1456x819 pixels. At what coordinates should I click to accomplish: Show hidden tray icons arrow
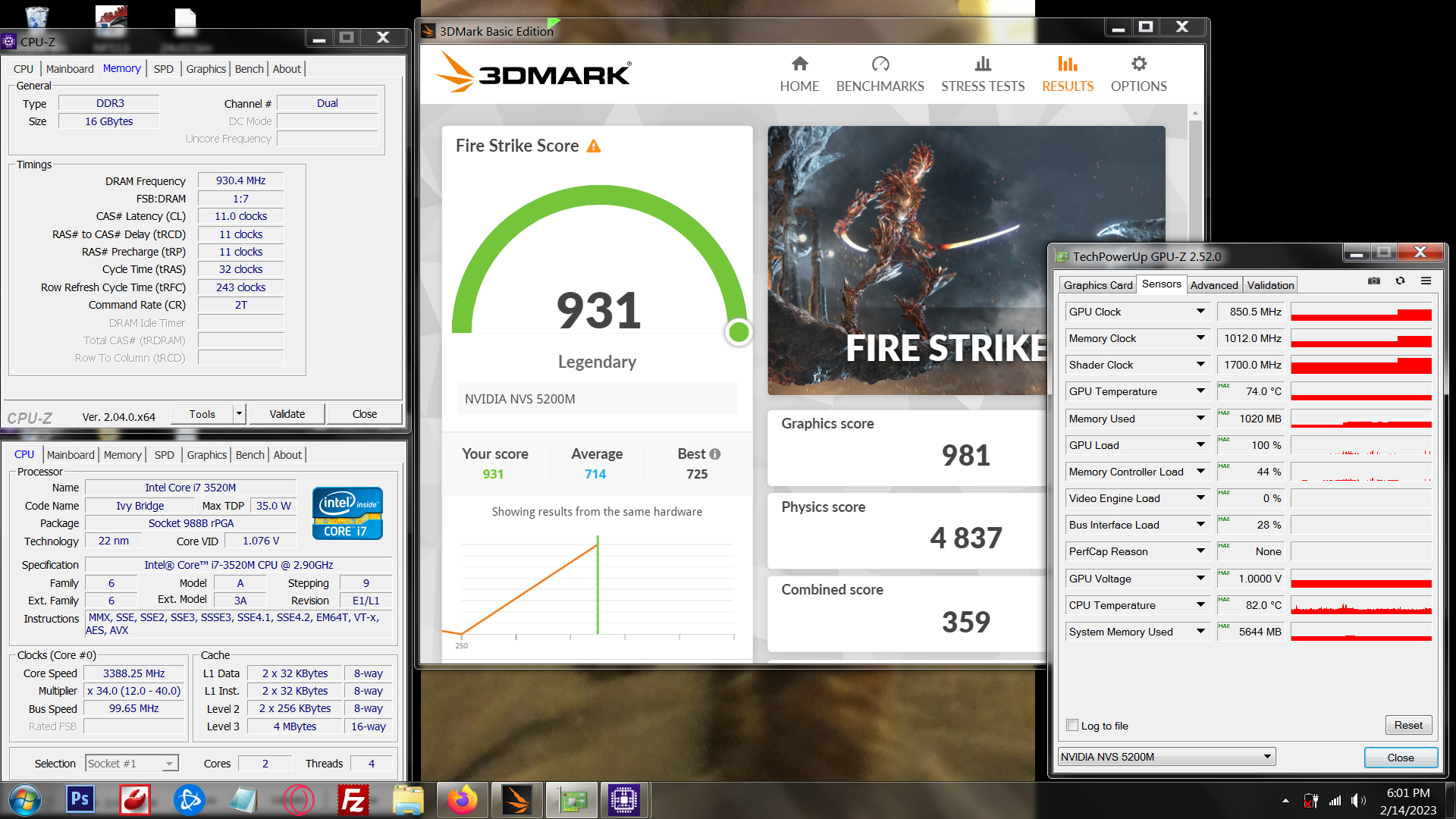point(1285,801)
